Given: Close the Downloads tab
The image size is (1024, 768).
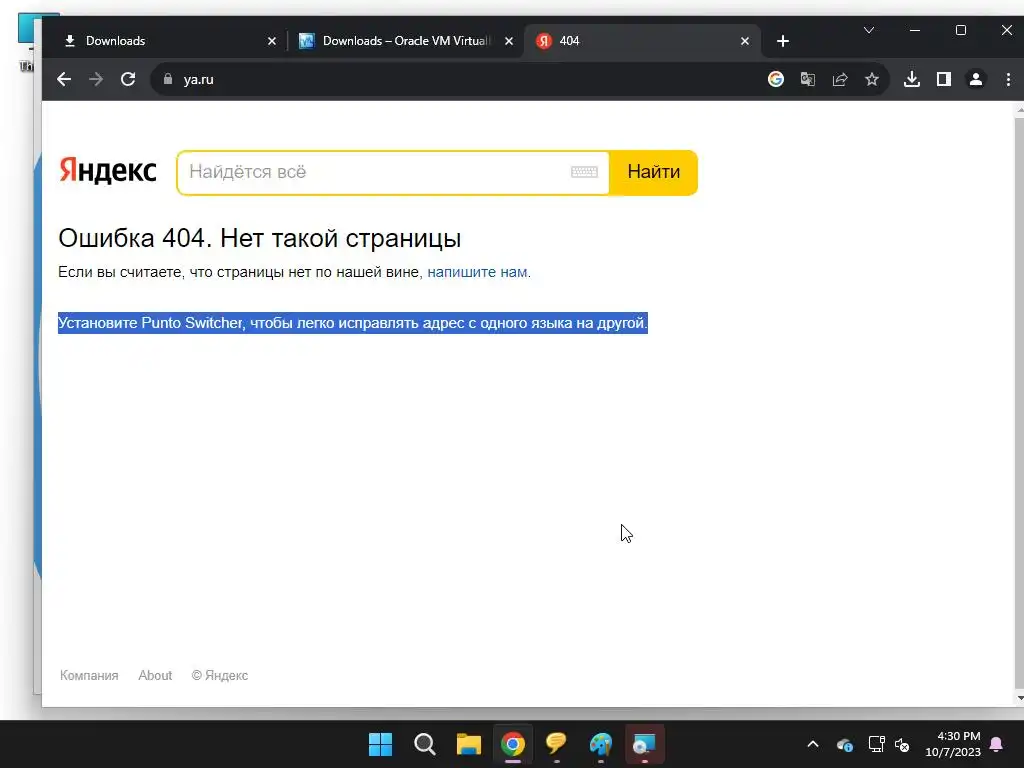Looking at the screenshot, I should (x=272, y=41).
